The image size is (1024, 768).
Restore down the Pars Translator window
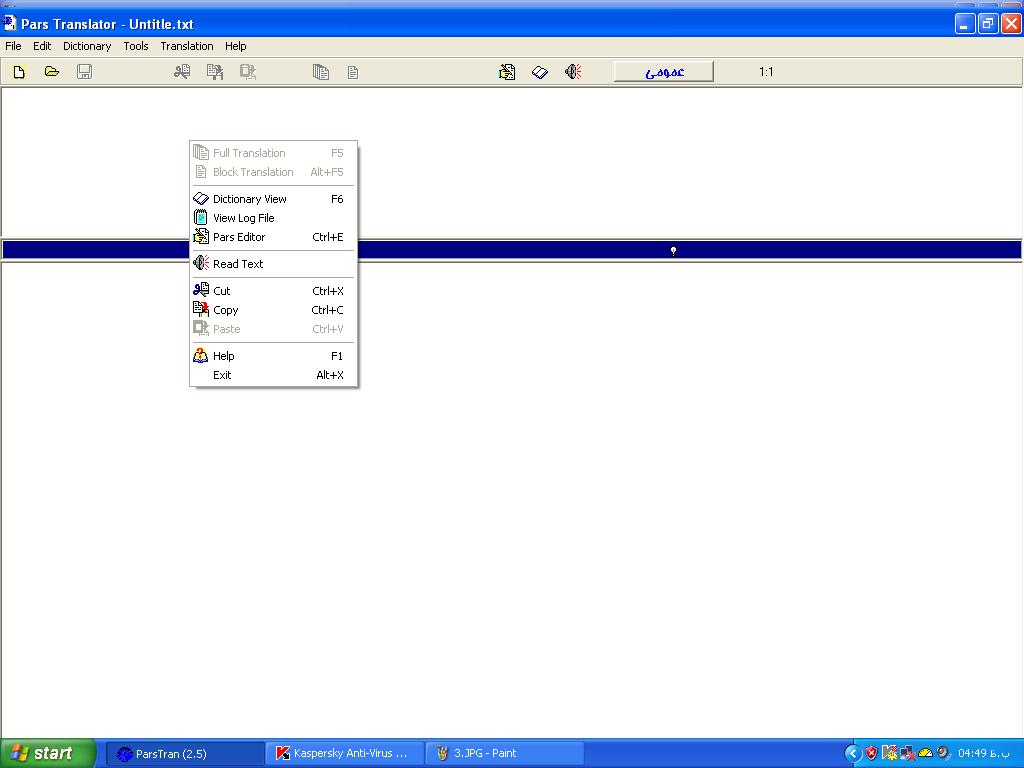(x=988, y=24)
